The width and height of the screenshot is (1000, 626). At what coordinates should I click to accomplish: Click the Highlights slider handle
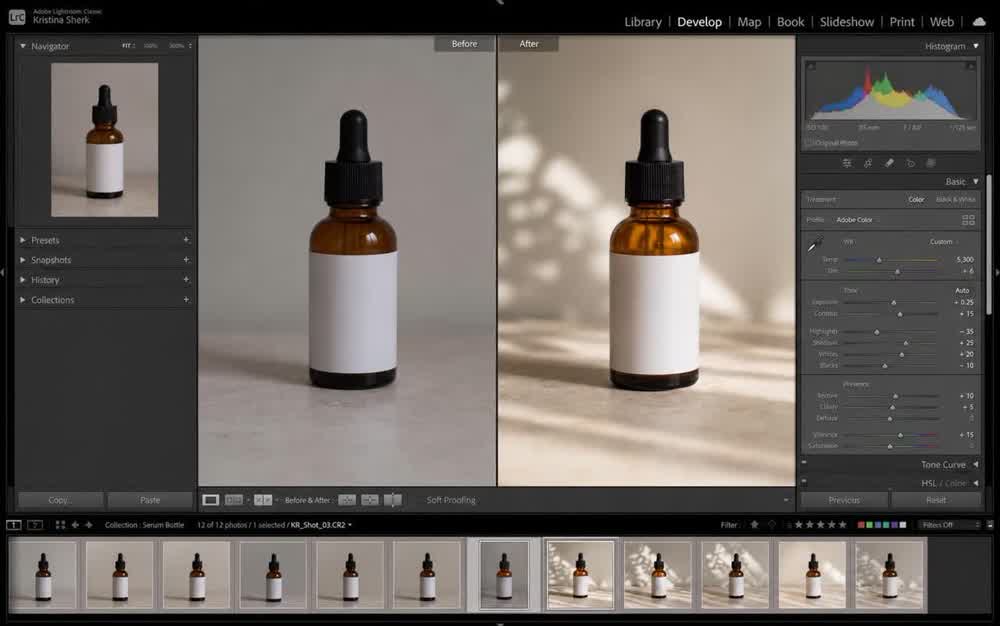877,332
